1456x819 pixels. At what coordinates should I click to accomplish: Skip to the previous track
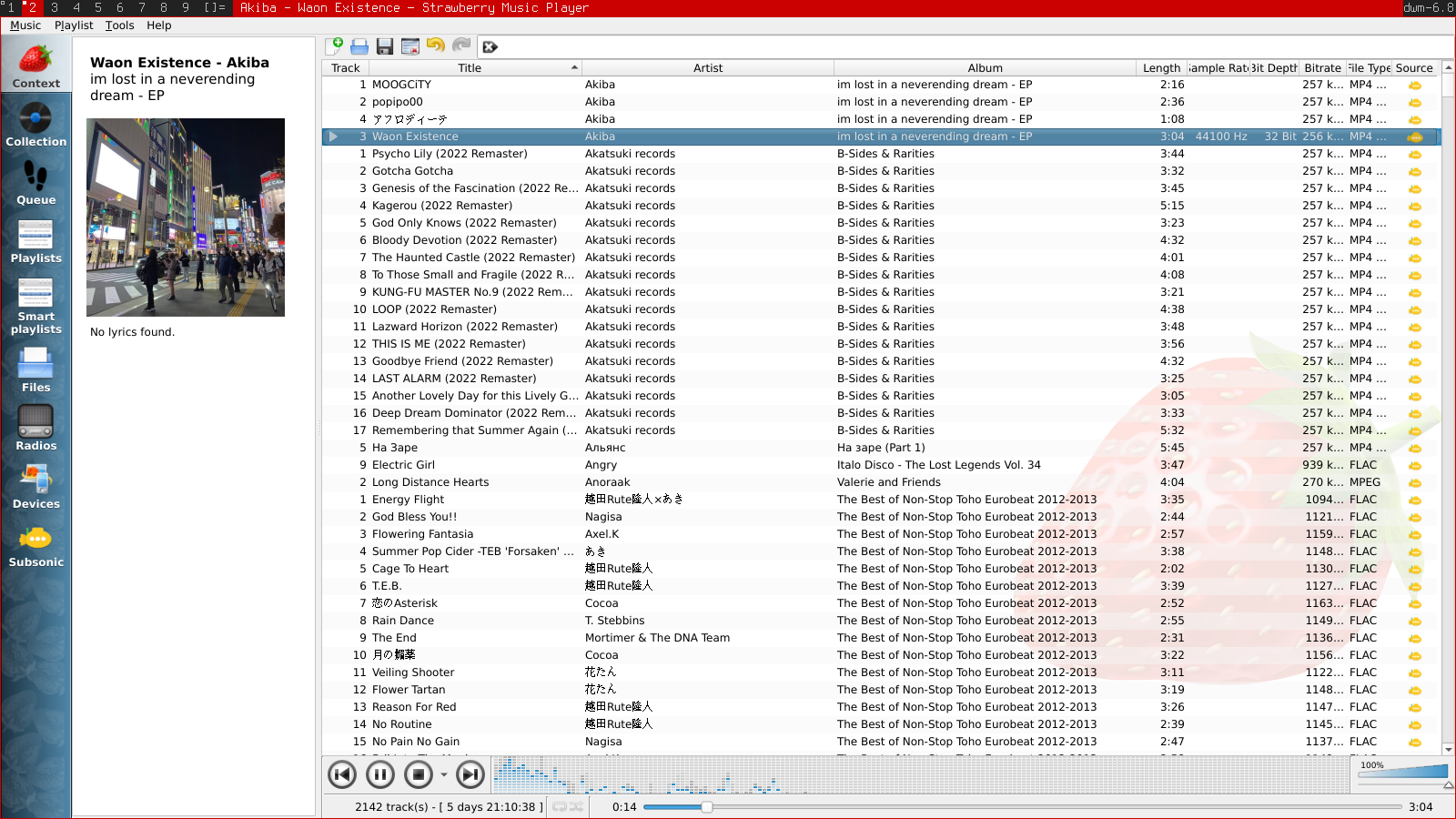(x=342, y=774)
